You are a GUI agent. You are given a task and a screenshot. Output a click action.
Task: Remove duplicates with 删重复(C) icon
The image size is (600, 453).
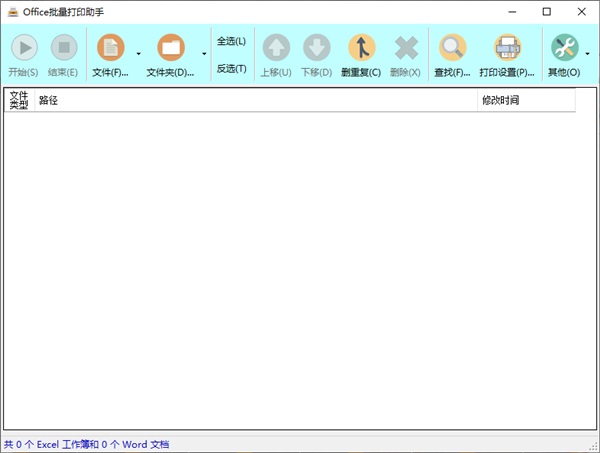coord(362,48)
